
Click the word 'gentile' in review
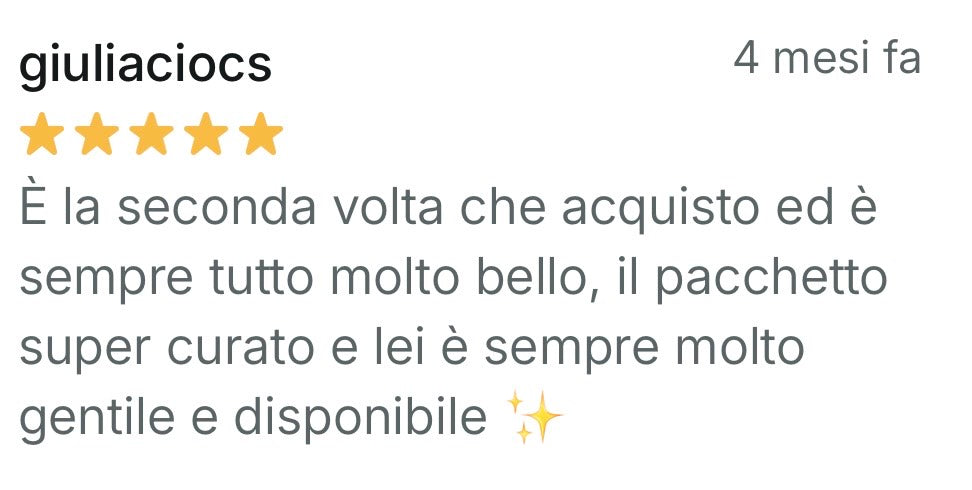pyautogui.click(x=97, y=419)
